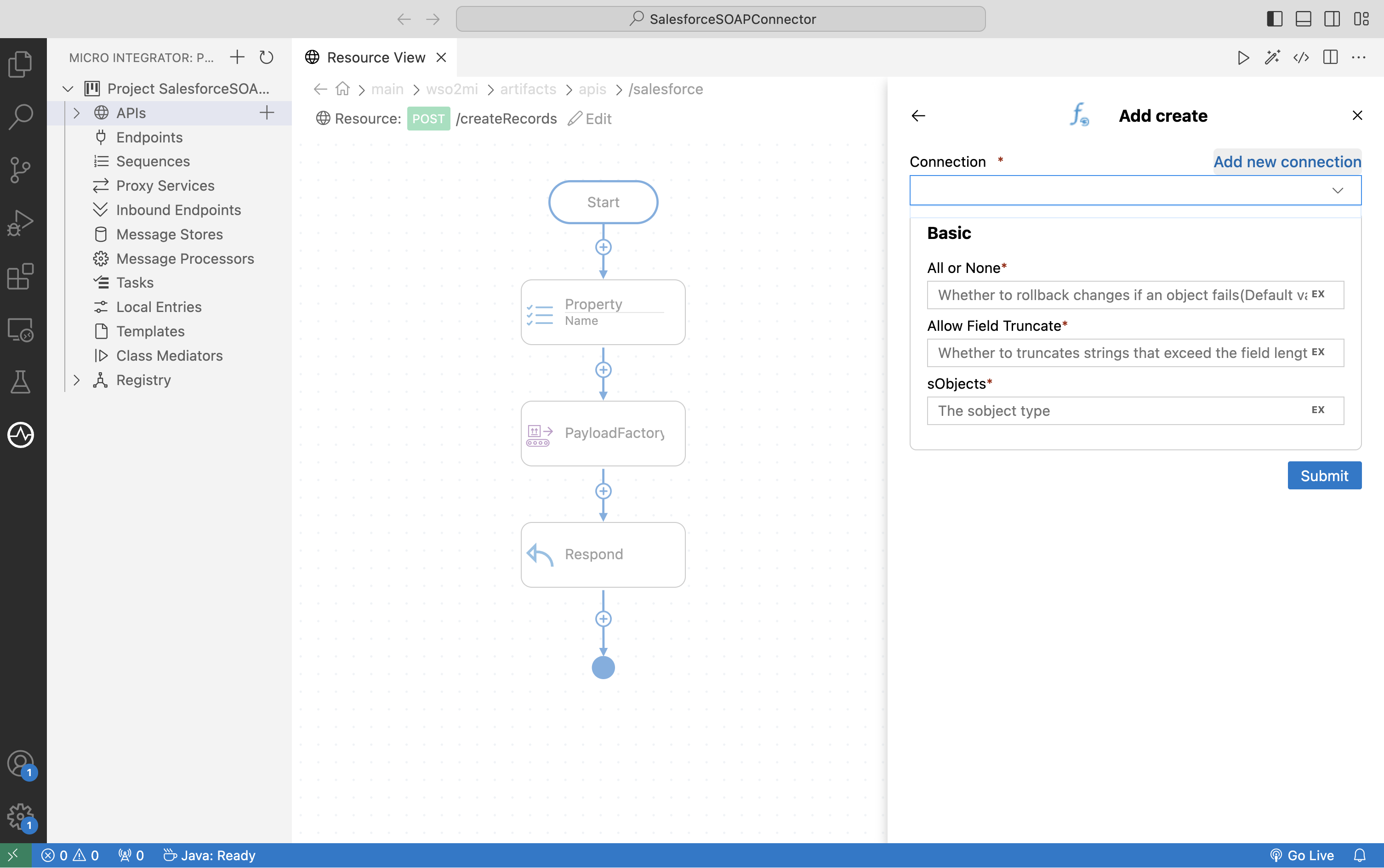This screenshot has height=868, width=1384.
Task: Click the All or None input field
Action: (x=1135, y=295)
